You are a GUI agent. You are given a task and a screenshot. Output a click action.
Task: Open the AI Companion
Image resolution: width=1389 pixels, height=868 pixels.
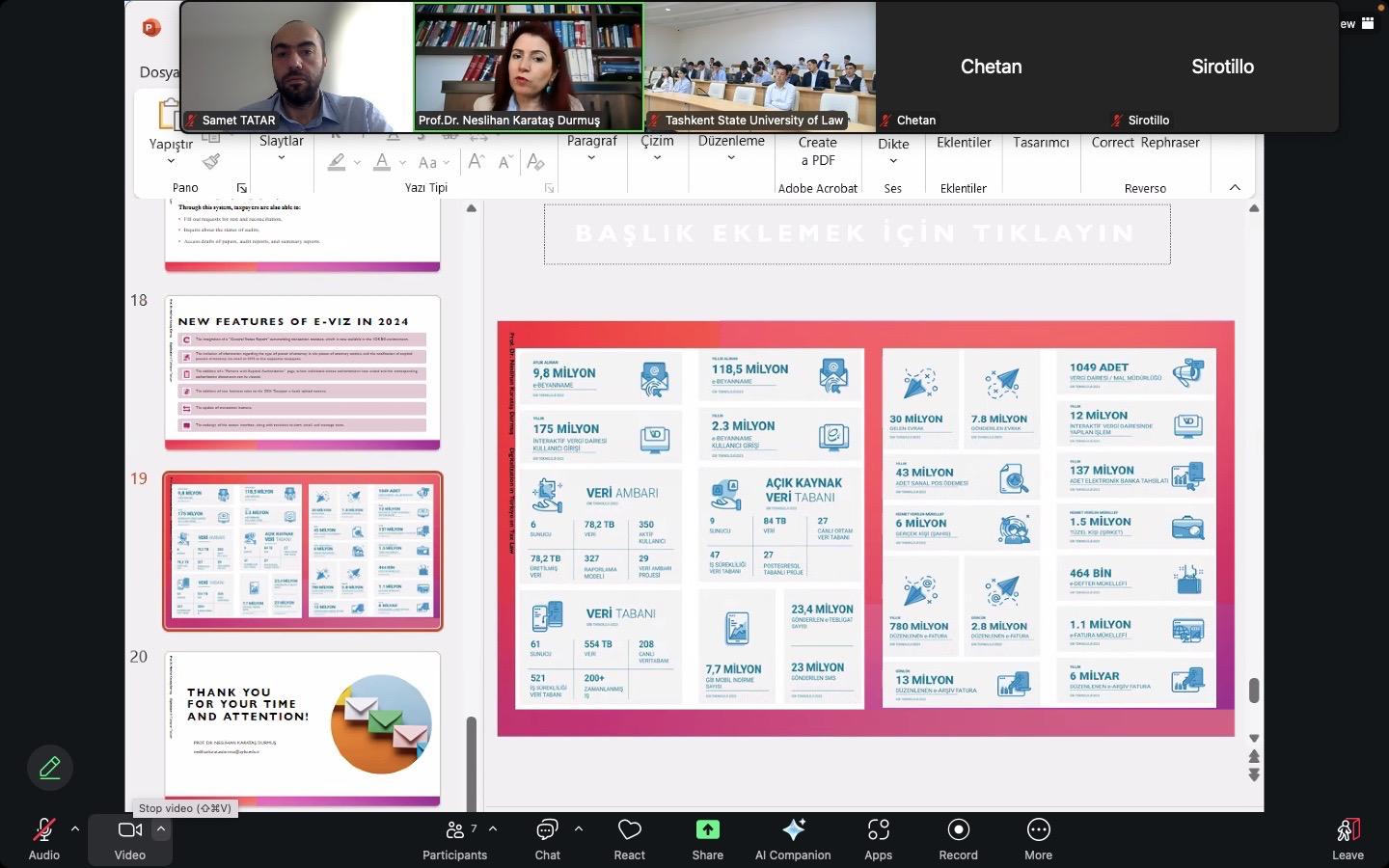point(793,830)
